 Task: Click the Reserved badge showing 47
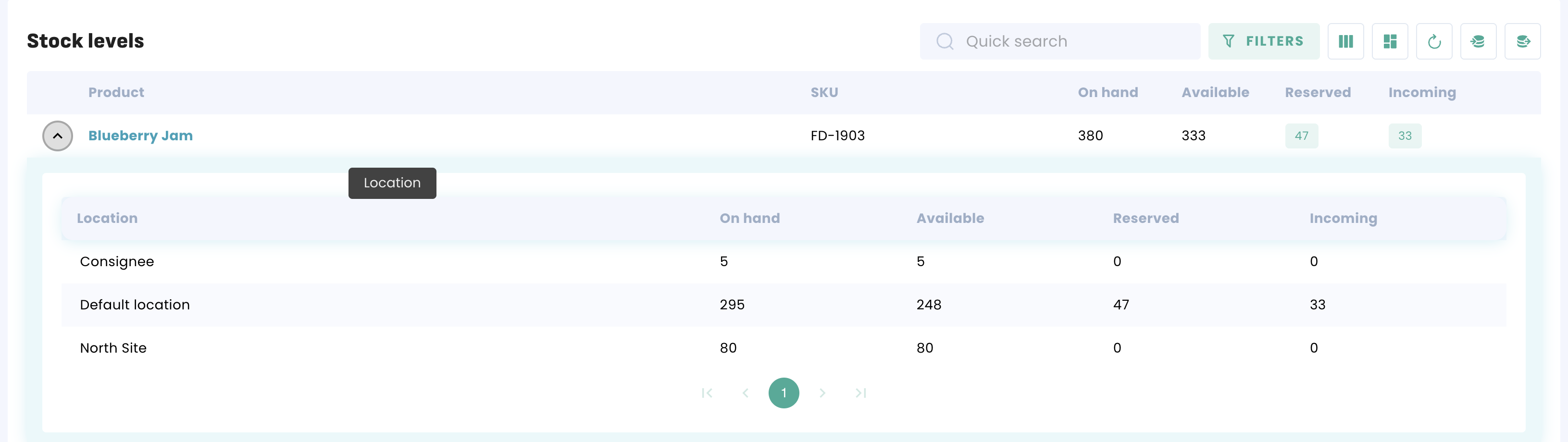(1301, 135)
